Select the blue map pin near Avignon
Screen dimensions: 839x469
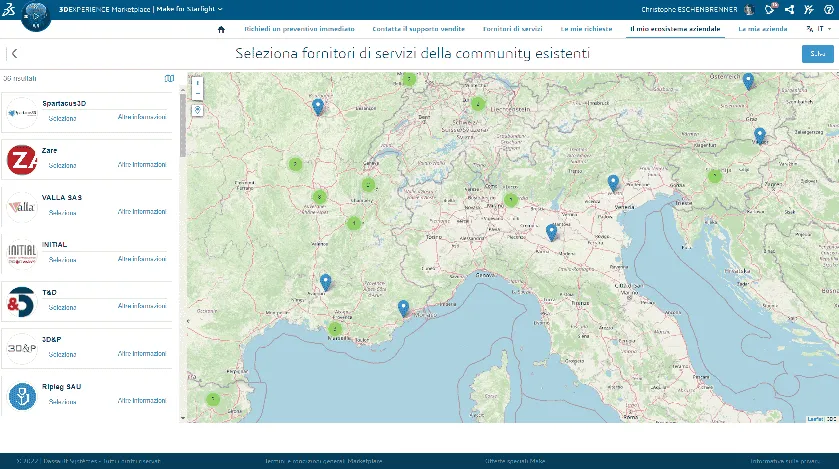(x=325, y=281)
